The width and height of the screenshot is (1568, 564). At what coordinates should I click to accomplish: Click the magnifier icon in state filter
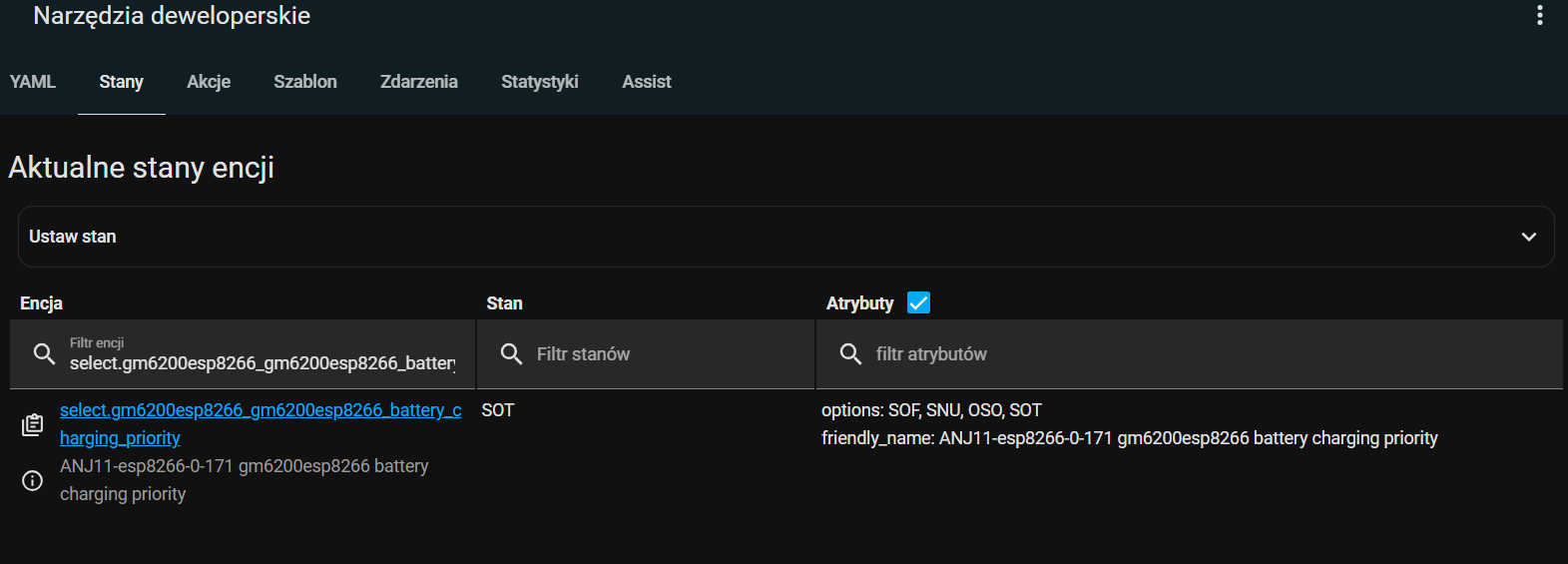click(511, 354)
